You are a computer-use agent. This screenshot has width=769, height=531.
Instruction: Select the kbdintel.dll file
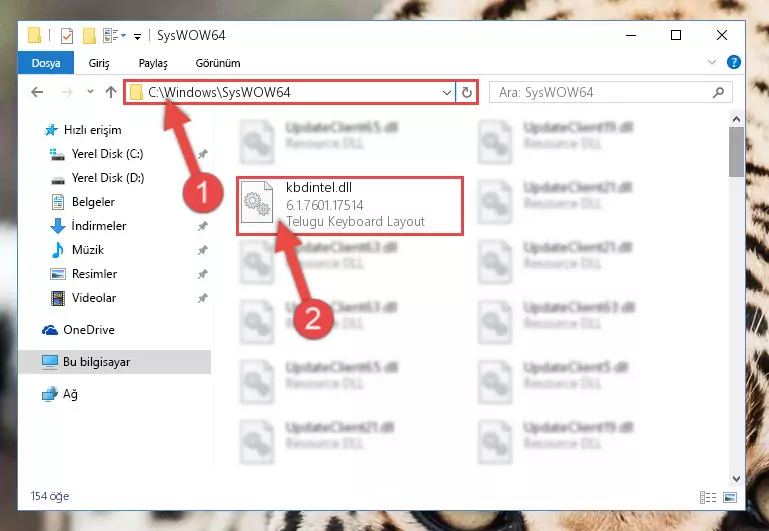(x=350, y=206)
